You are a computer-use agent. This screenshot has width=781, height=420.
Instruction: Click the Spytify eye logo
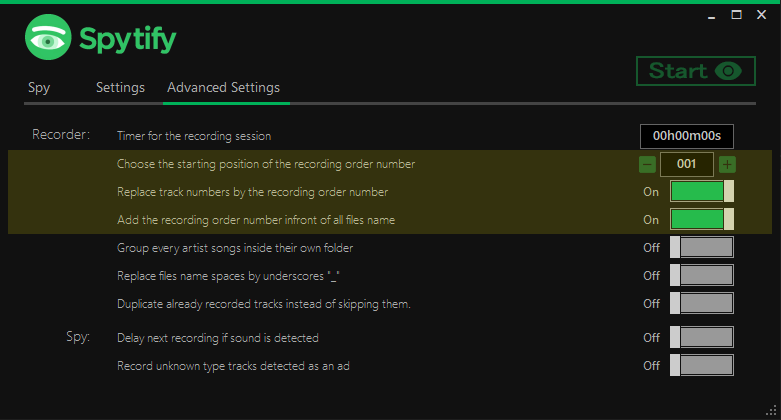tap(48, 37)
